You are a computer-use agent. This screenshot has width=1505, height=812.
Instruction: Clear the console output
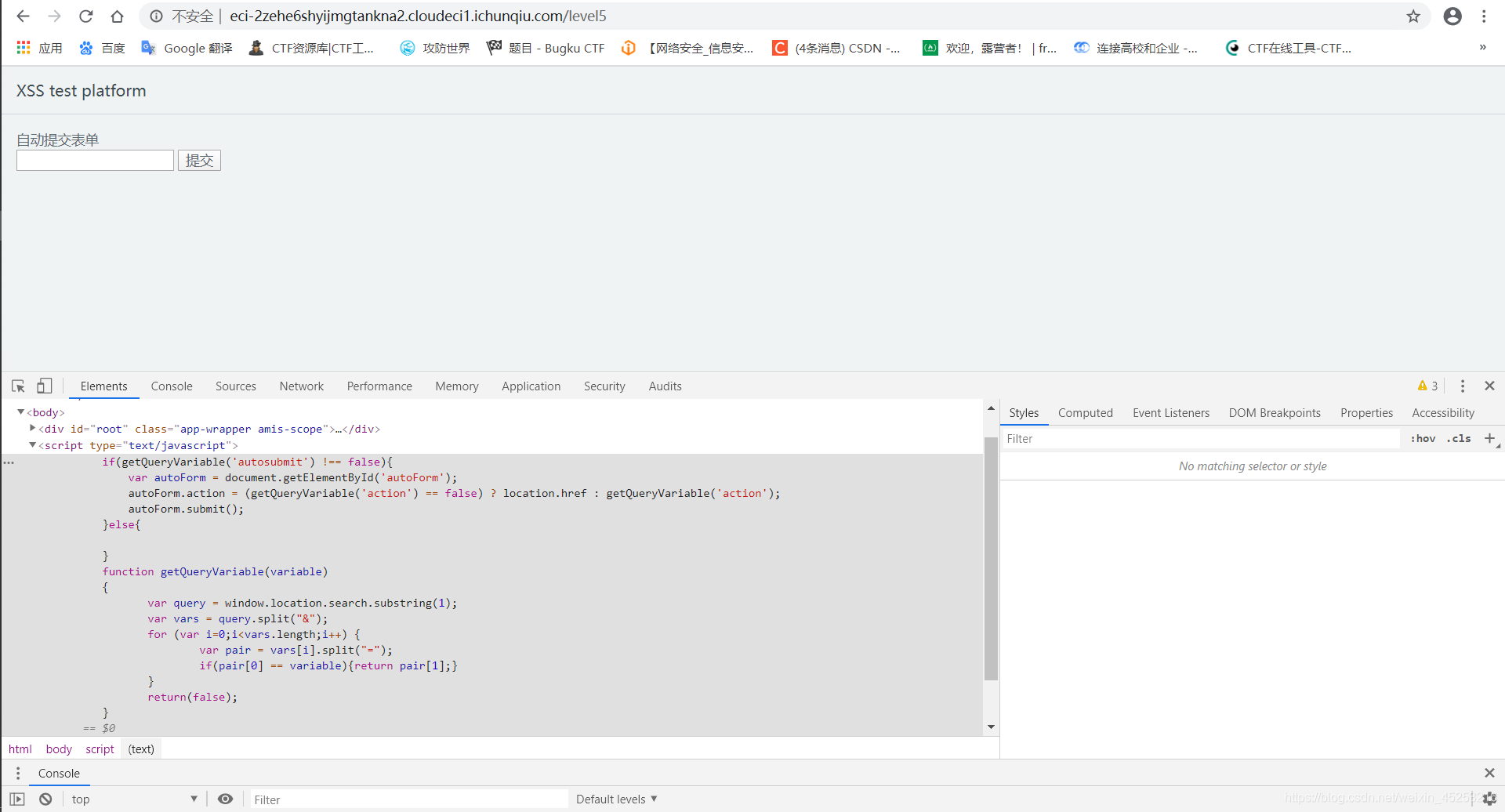(x=45, y=799)
